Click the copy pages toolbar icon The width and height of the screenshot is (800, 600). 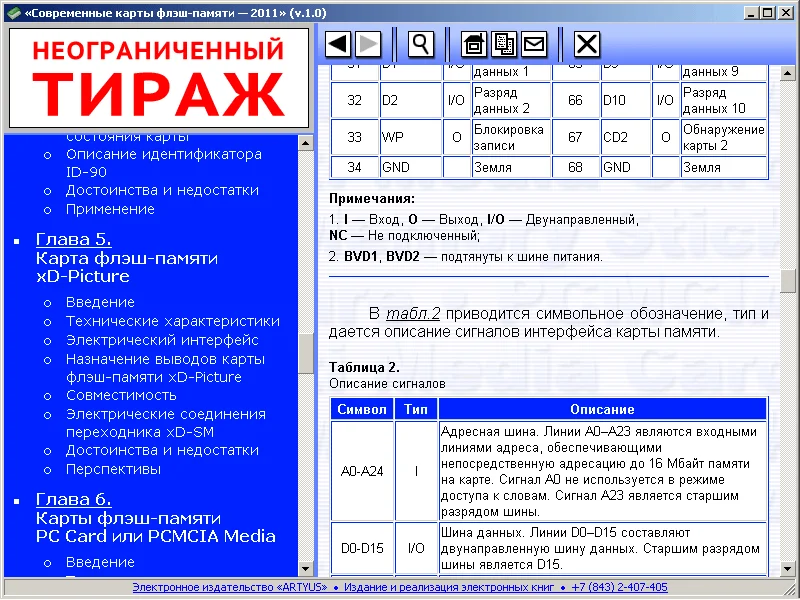click(504, 44)
